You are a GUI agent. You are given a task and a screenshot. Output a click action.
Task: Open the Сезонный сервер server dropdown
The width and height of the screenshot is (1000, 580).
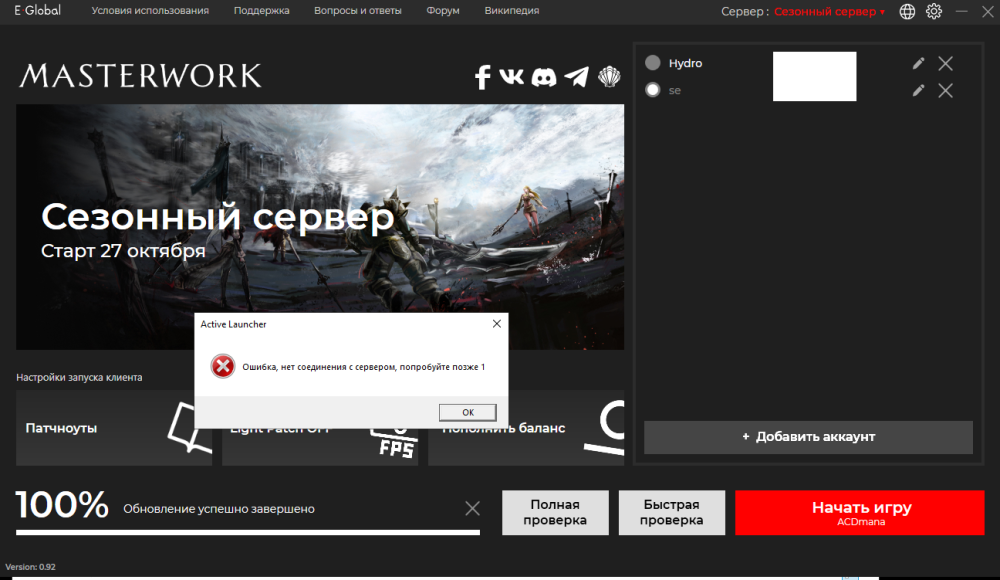(826, 11)
